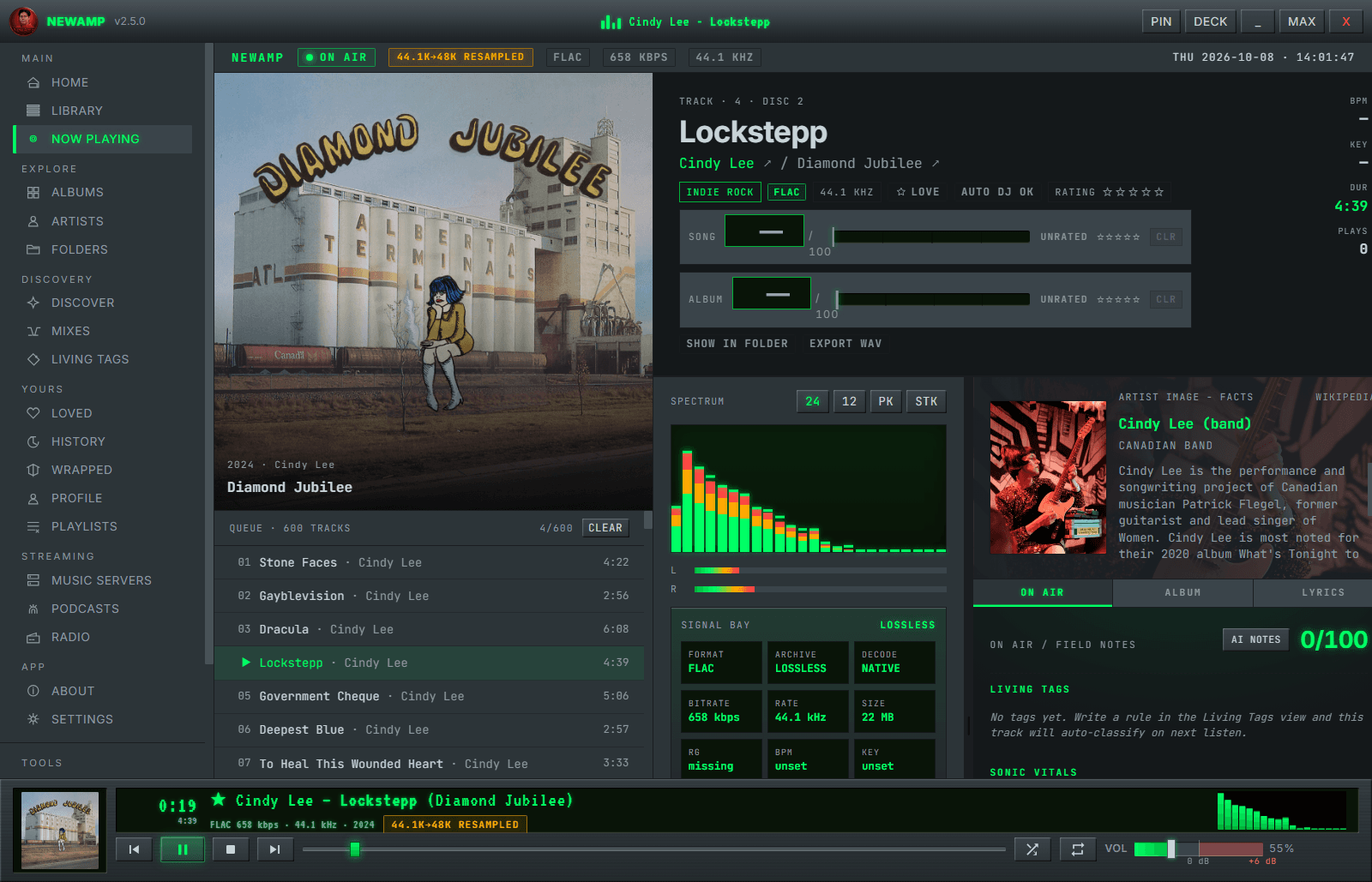Viewport: 1372px width, 882px height.
Task: Toggle shuffle mode
Action: pyautogui.click(x=1032, y=849)
